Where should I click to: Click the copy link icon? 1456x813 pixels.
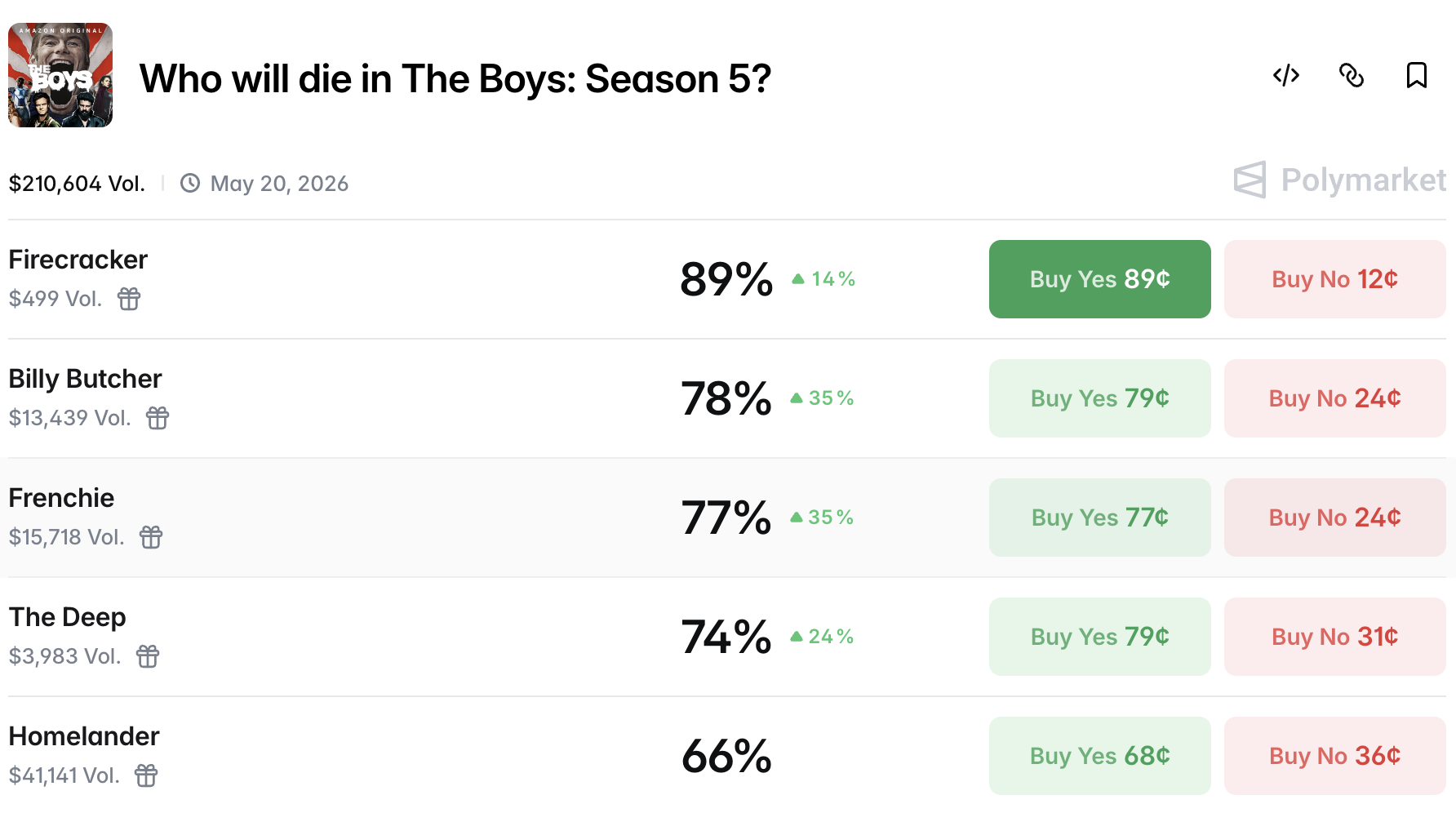click(x=1352, y=76)
